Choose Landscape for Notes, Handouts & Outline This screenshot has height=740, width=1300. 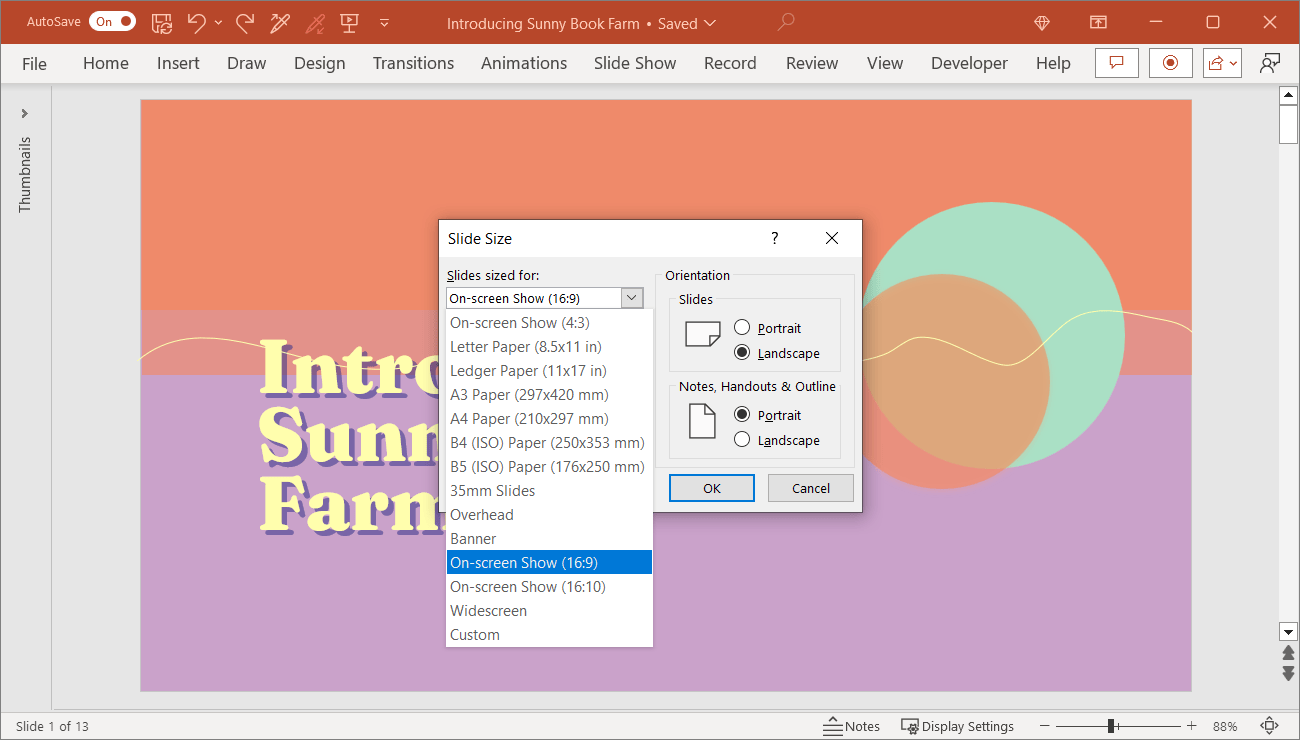click(742, 440)
